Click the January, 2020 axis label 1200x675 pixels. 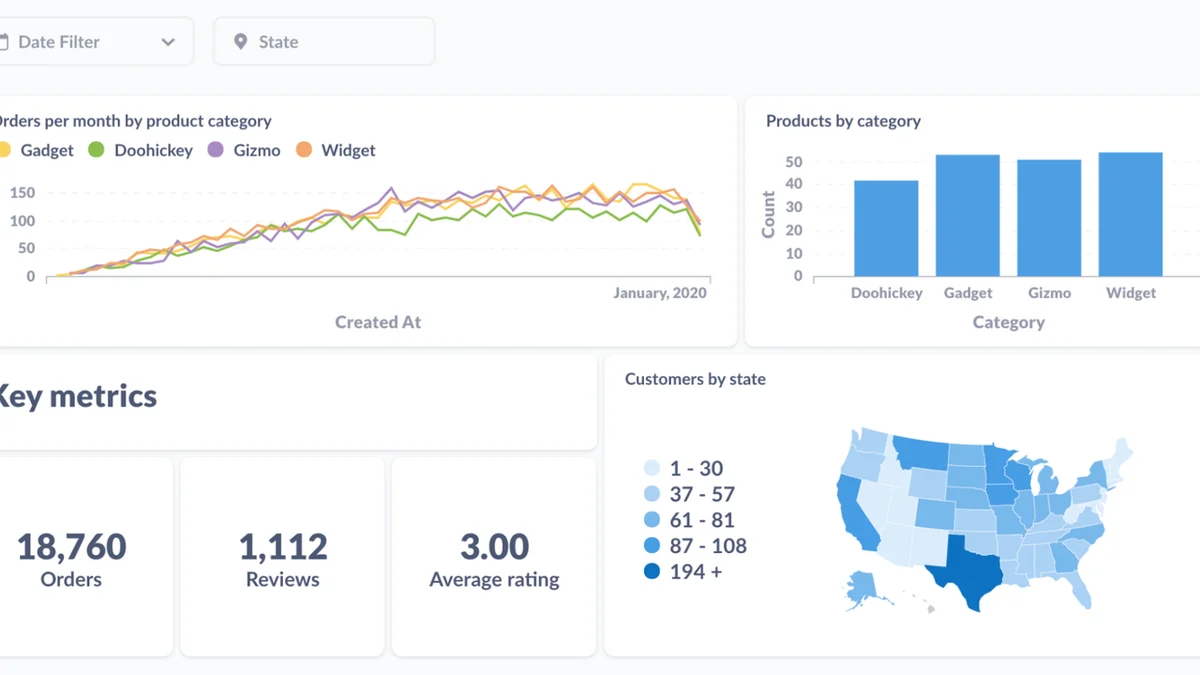[x=660, y=293]
